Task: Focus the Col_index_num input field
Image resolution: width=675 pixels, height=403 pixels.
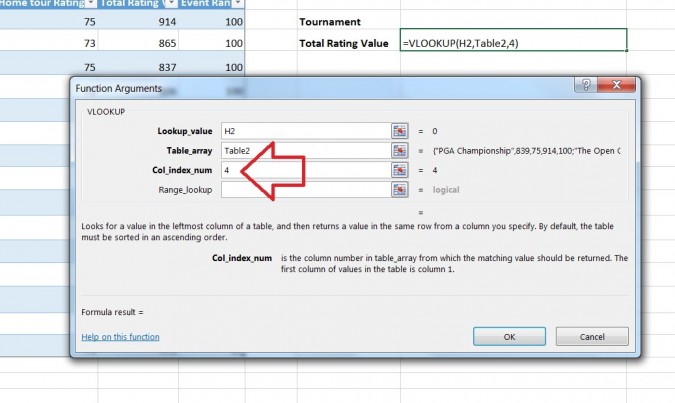Action: pyautogui.click(x=306, y=170)
